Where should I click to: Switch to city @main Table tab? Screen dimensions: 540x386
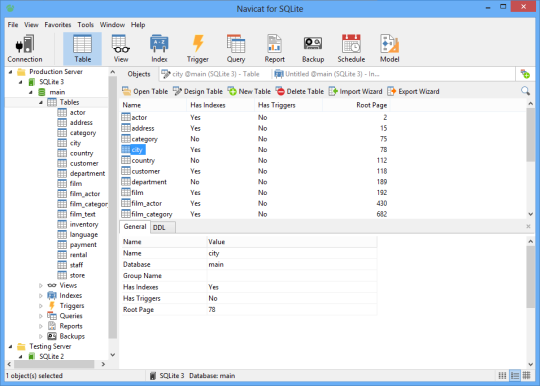[210, 74]
